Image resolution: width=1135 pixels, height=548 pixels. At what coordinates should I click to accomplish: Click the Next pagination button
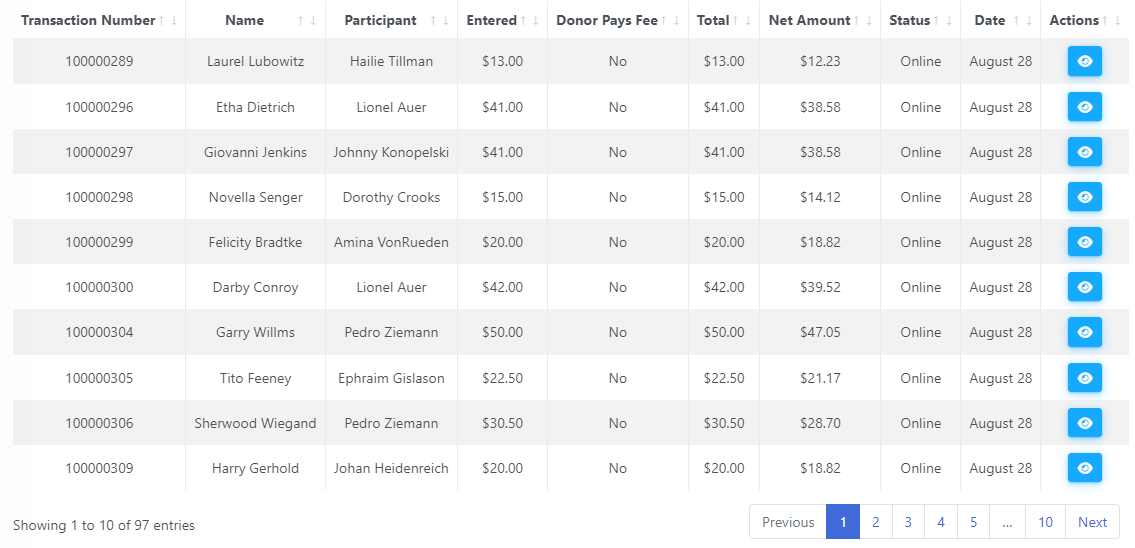[1092, 522]
